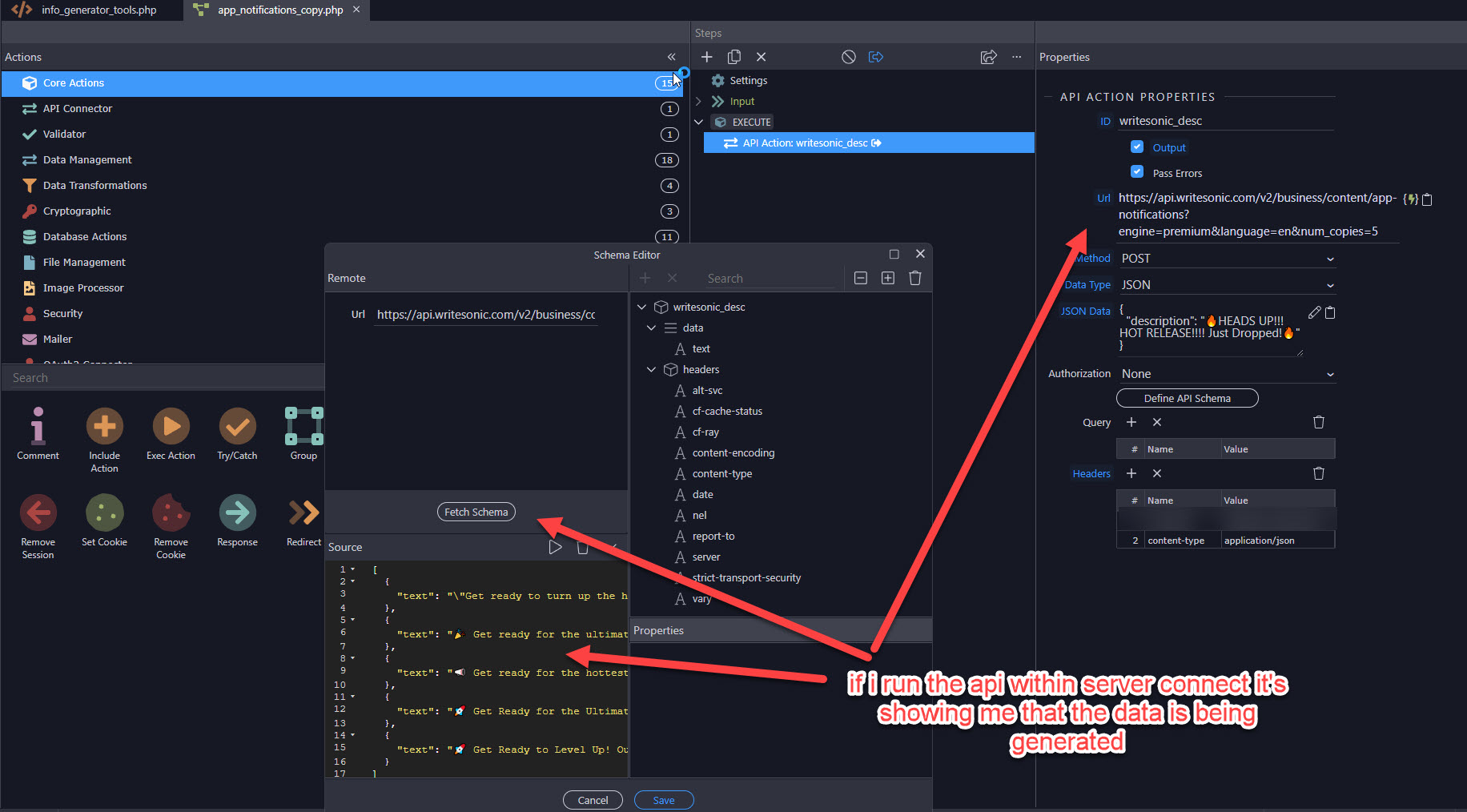Duplicate the step with the copy icon
Viewport: 1467px width, 812px height.
[x=733, y=57]
